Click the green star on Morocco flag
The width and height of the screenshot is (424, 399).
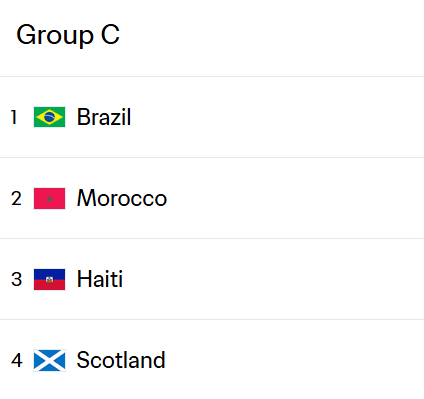click(x=49, y=199)
